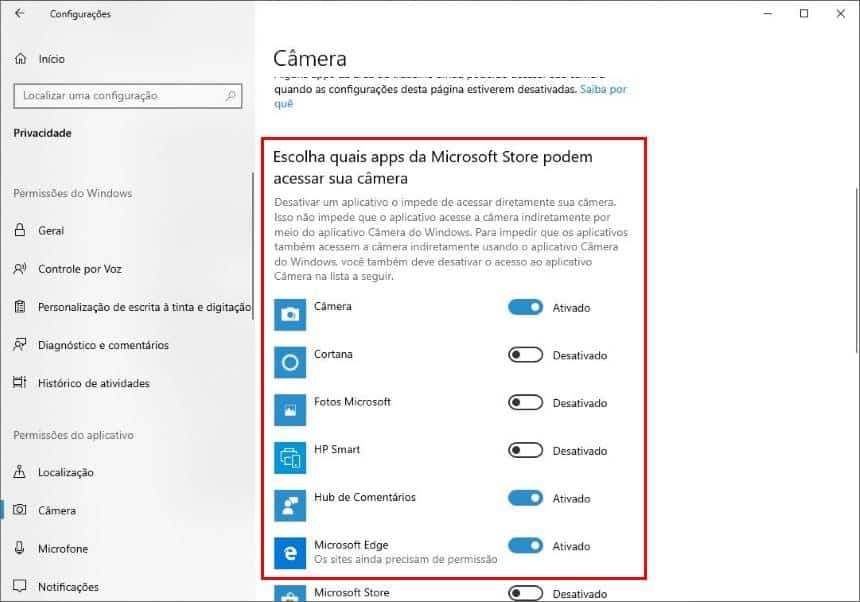Turn off Hub de Comentários camera toggle

525,498
